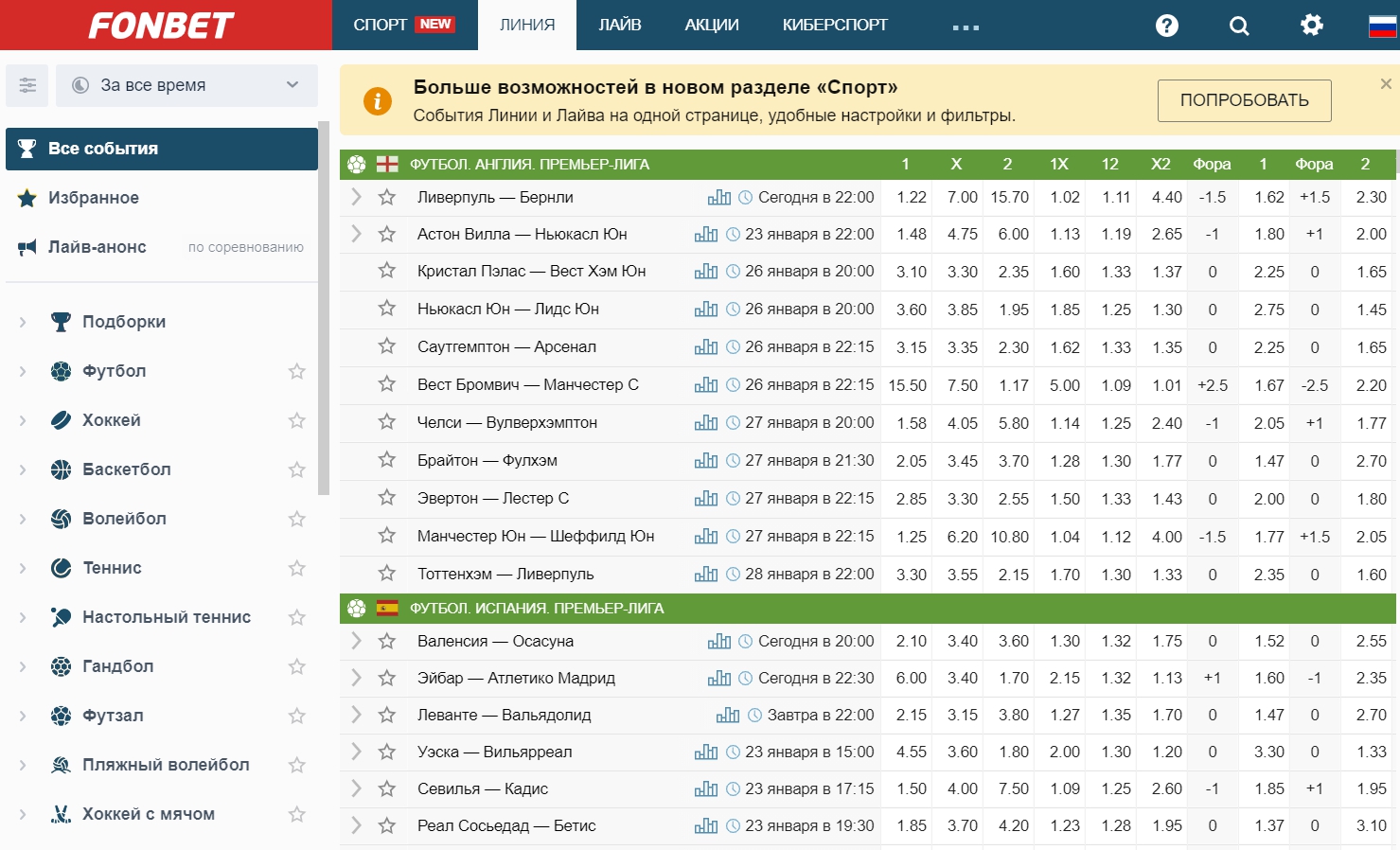
Task: Click the Хоккей с мячом icon
Action: tap(62, 814)
